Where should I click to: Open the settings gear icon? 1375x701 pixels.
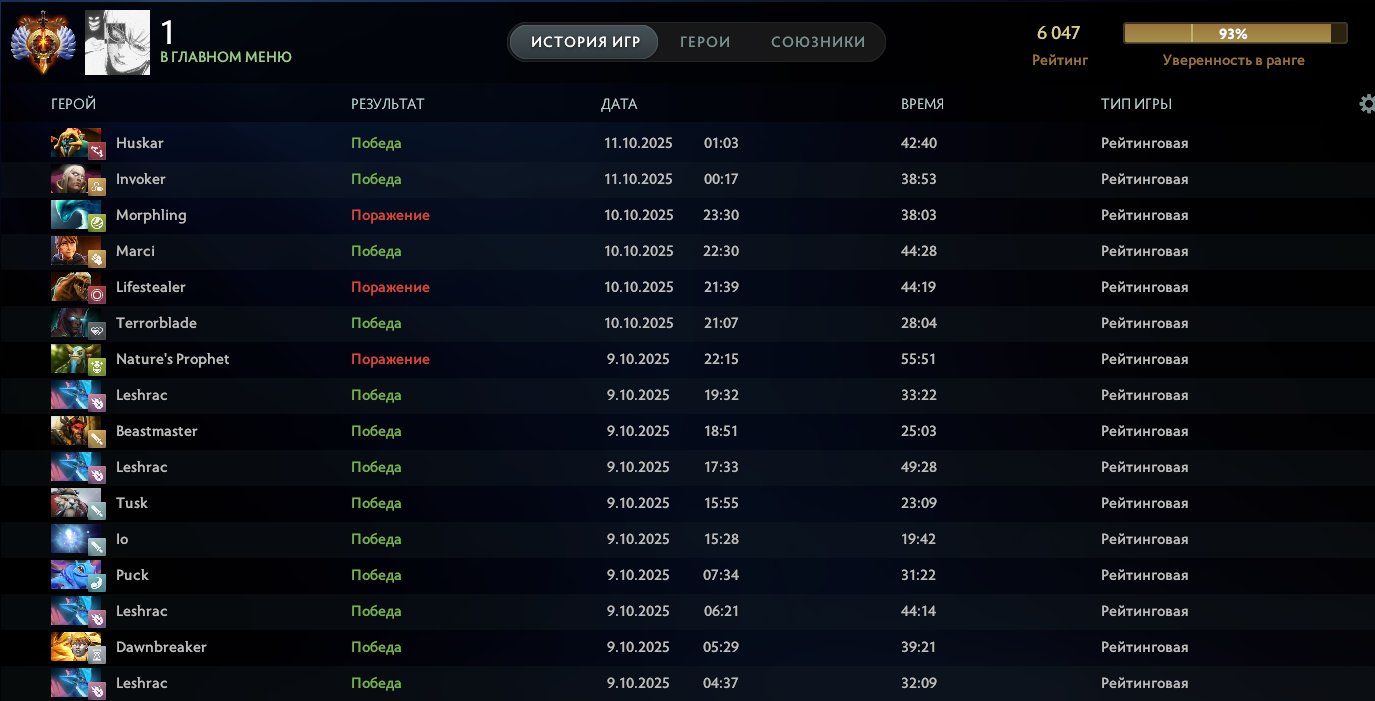pyautogui.click(x=1366, y=104)
